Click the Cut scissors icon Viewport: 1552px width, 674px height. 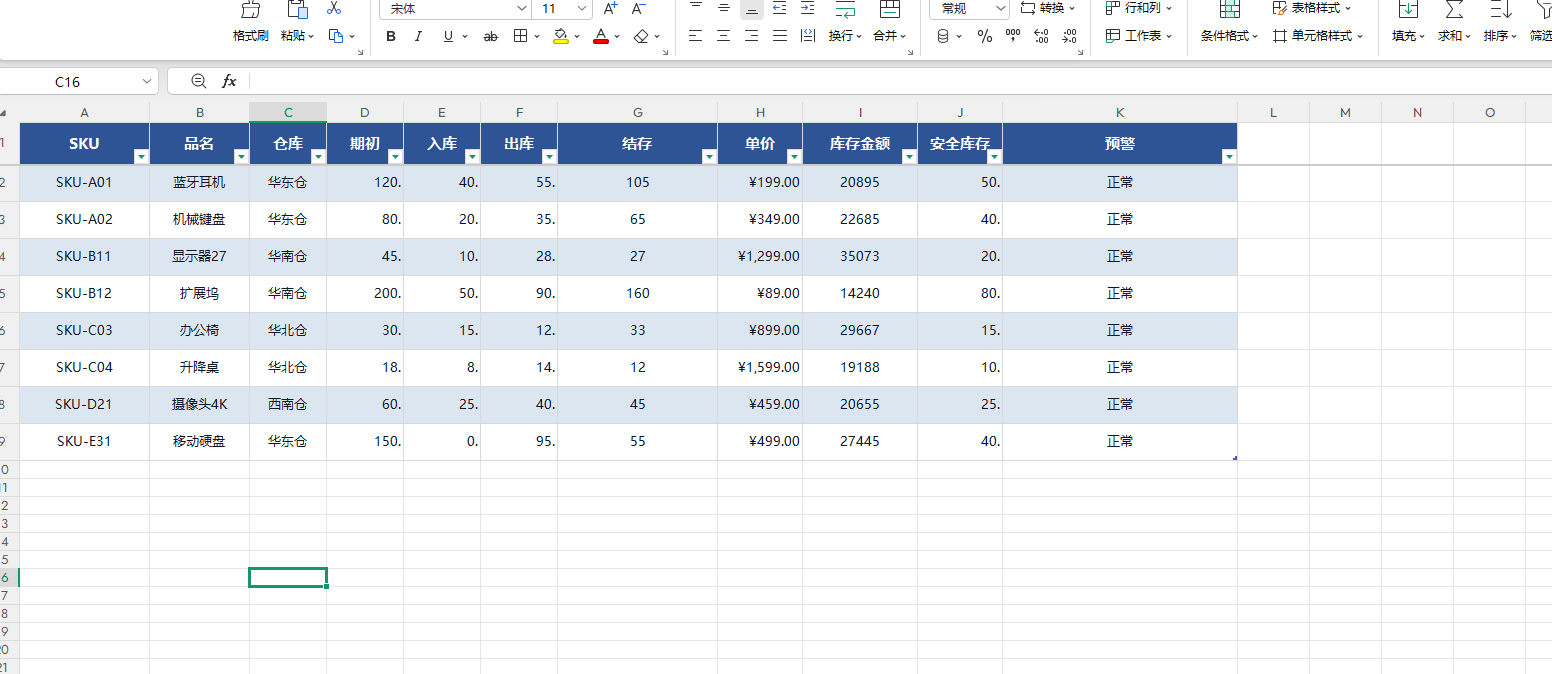334,8
